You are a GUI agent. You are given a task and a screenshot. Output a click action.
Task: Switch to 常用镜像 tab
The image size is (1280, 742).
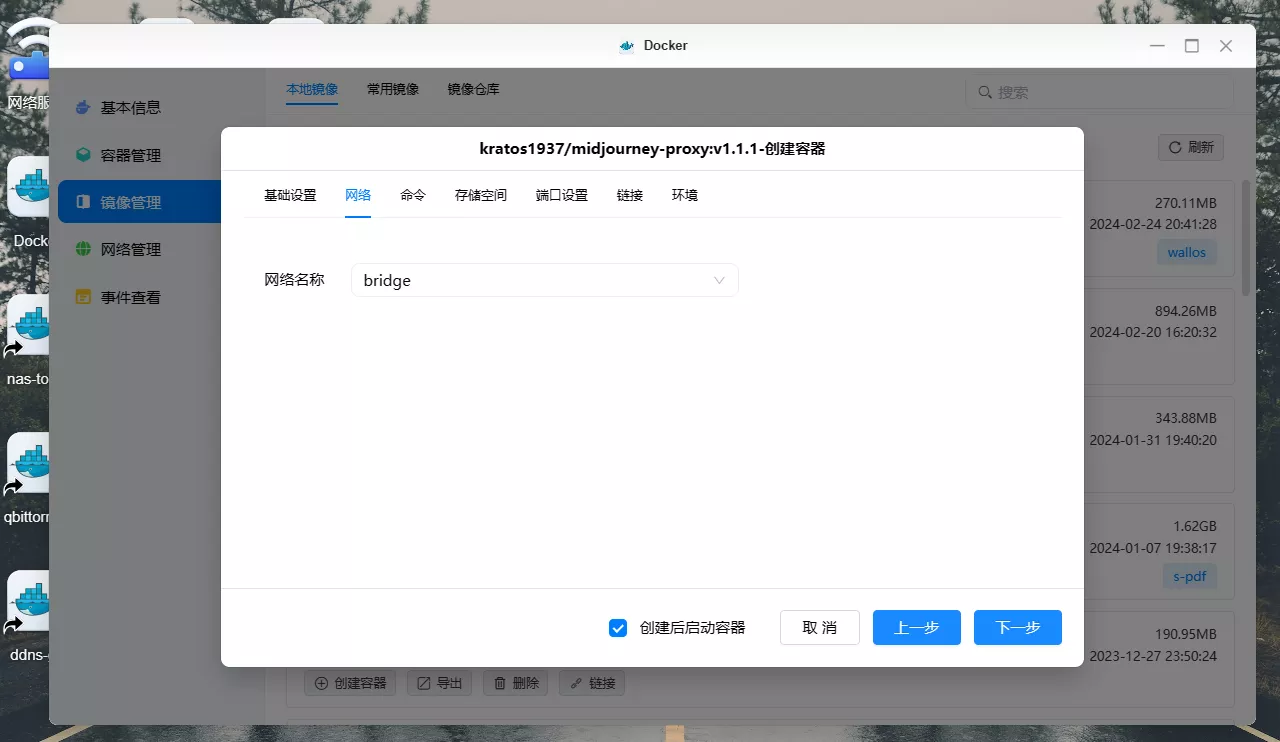[393, 89]
